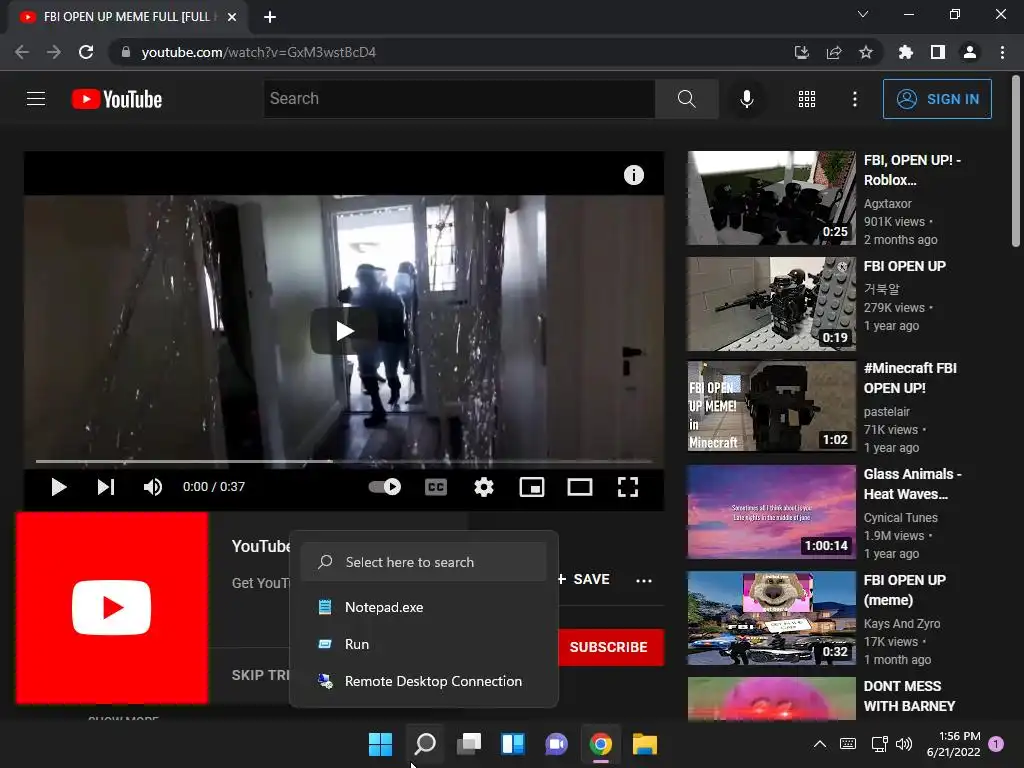Install app icon in address bar

coord(801,52)
